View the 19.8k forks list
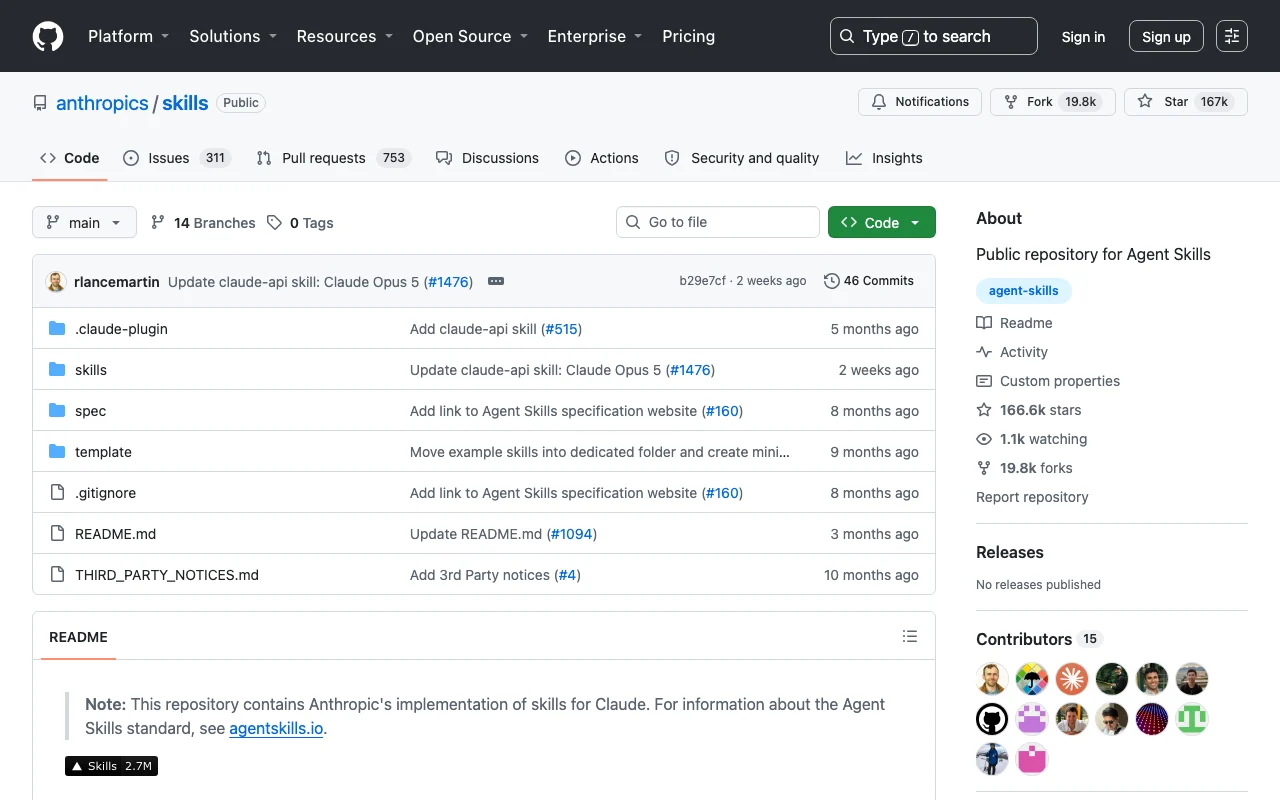The width and height of the screenshot is (1280, 800). click(1026, 468)
